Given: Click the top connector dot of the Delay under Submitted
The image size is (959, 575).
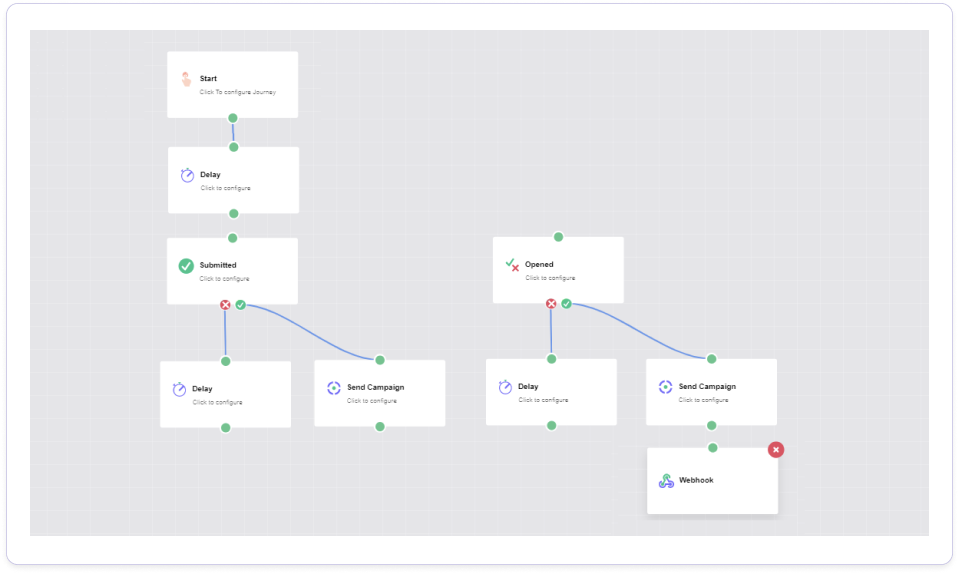Looking at the screenshot, I should (226, 362).
